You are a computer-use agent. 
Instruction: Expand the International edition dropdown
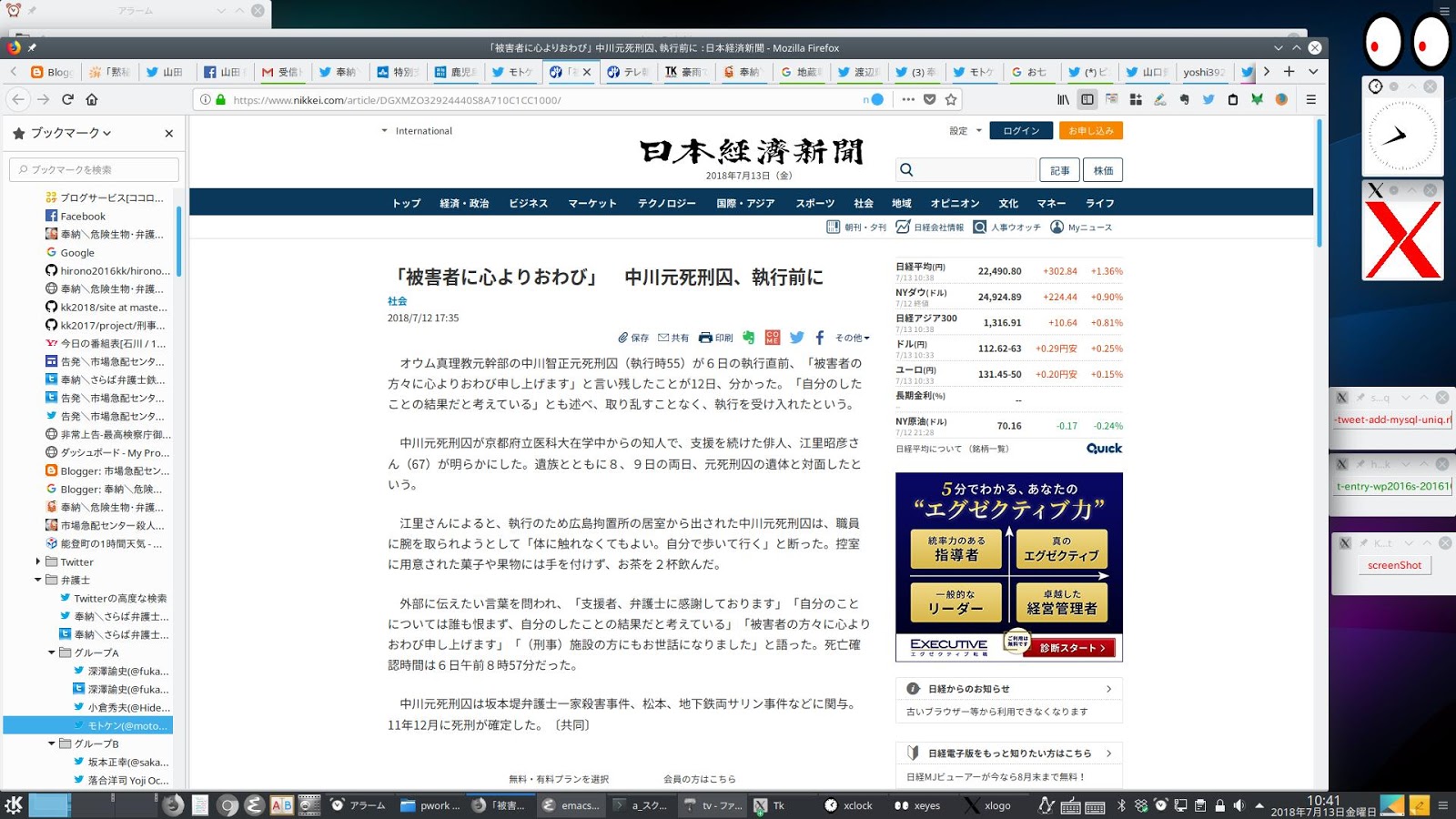coord(417,131)
